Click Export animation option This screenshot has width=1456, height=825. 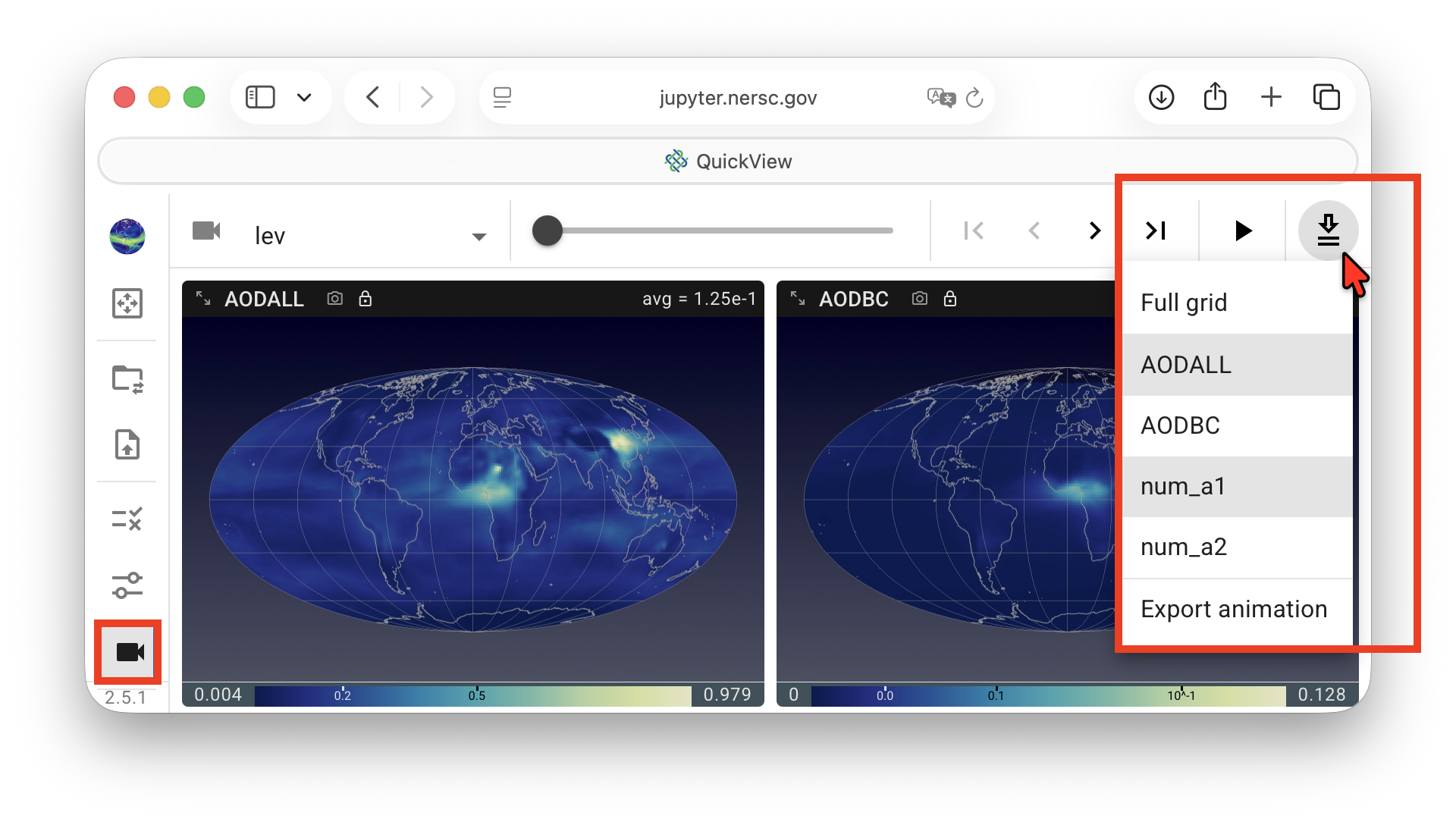pos(1233,609)
